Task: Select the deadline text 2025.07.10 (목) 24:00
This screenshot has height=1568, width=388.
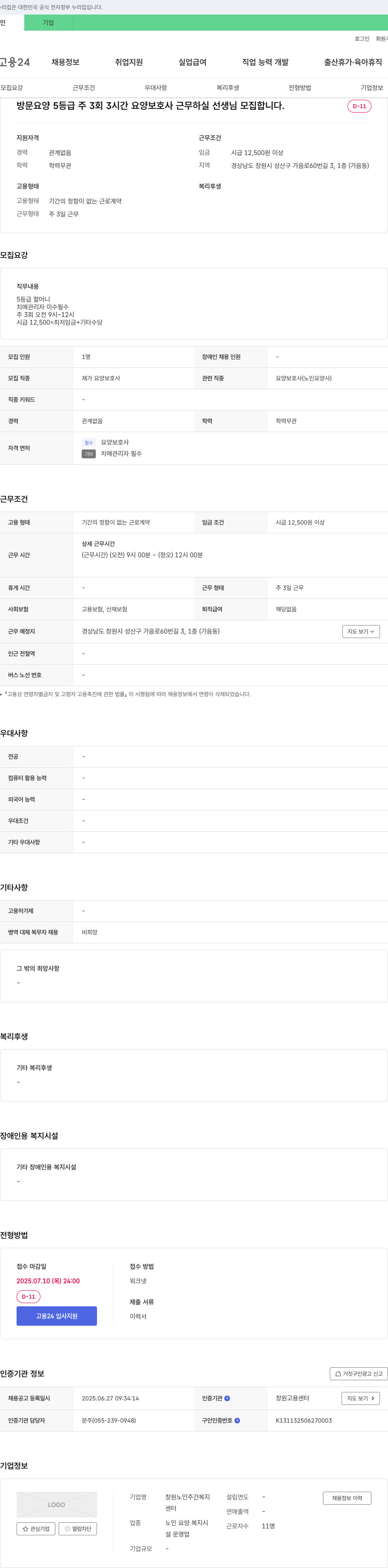Action: (x=48, y=1281)
